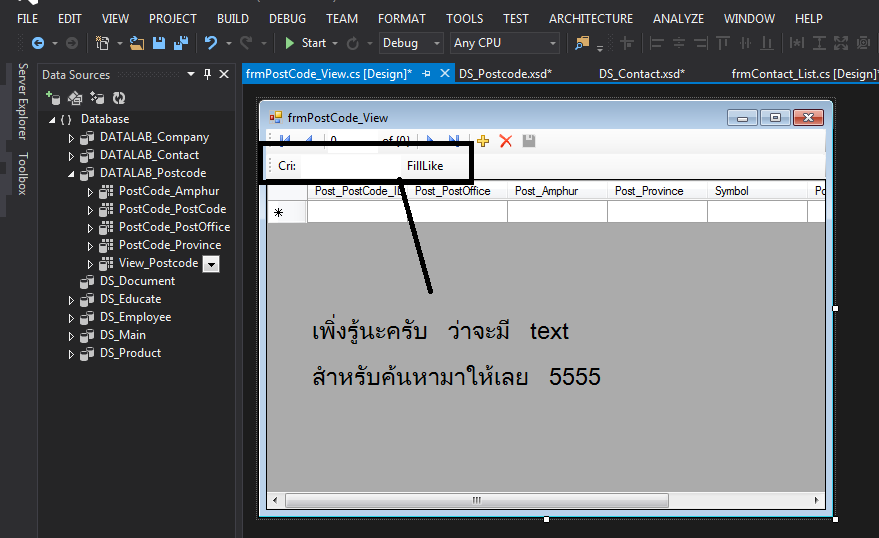Click the red X delete icon
Image resolution: width=879 pixels, height=538 pixels.
tap(506, 141)
